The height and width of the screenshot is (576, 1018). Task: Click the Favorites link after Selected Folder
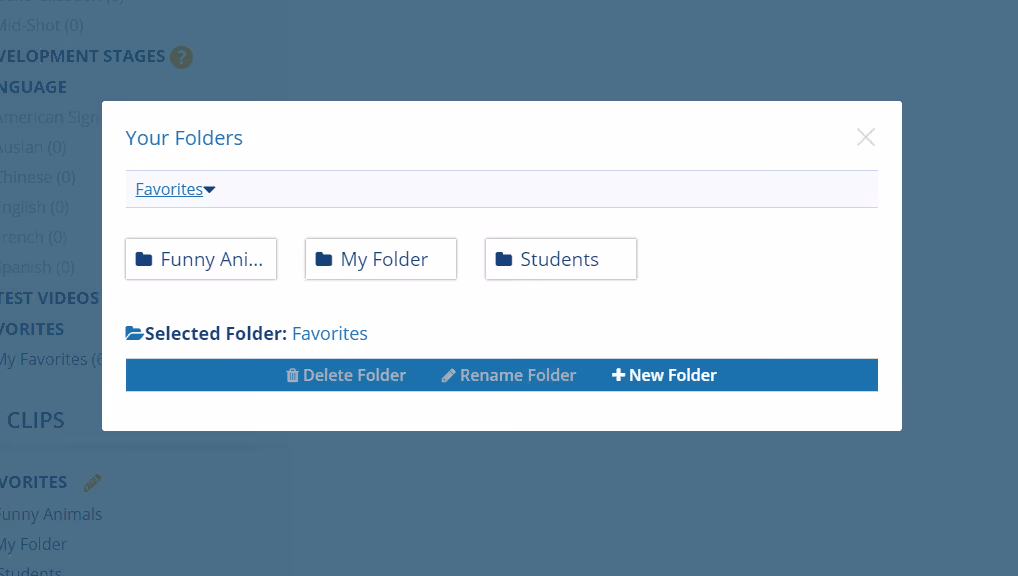coord(330,334)
